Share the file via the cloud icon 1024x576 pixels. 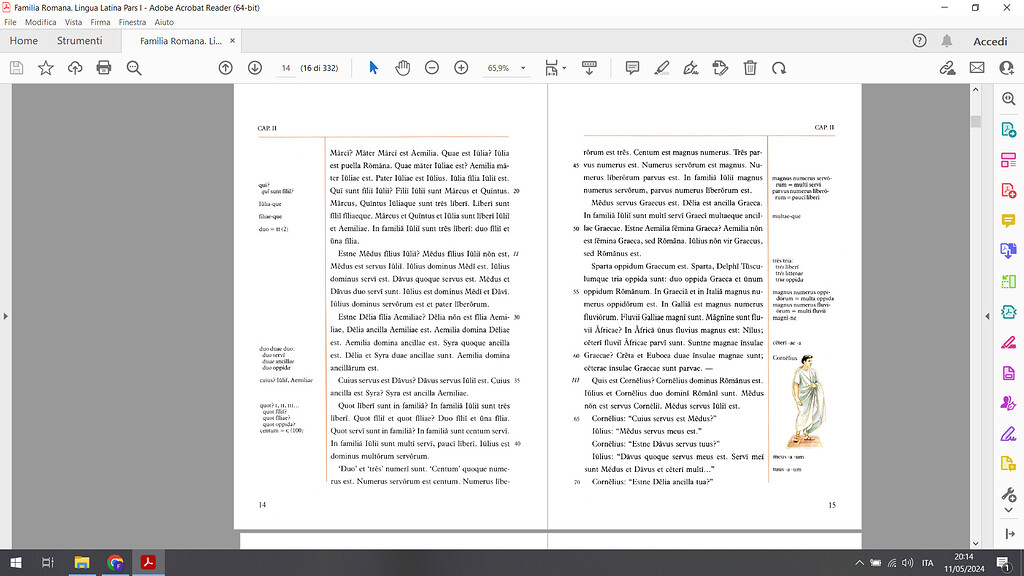948,67
